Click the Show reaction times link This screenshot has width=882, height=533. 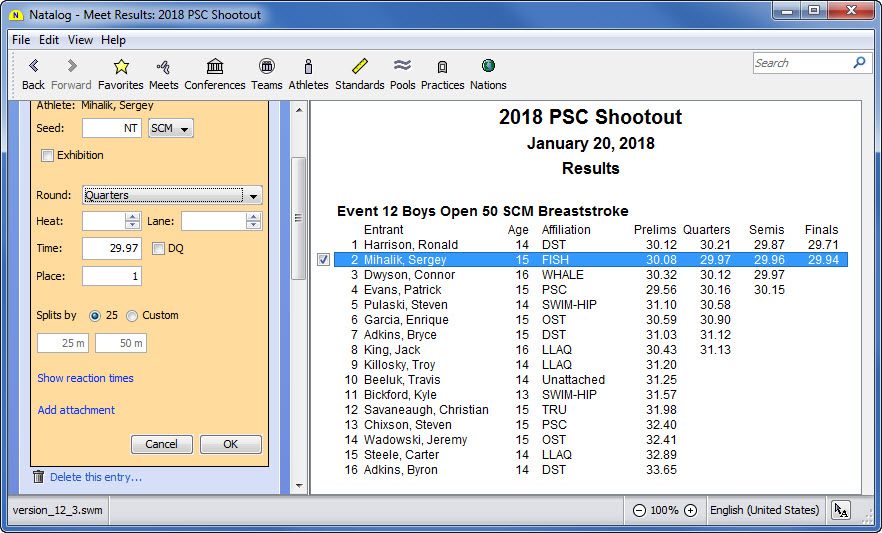pyautogui.click(x=85, y=378)
